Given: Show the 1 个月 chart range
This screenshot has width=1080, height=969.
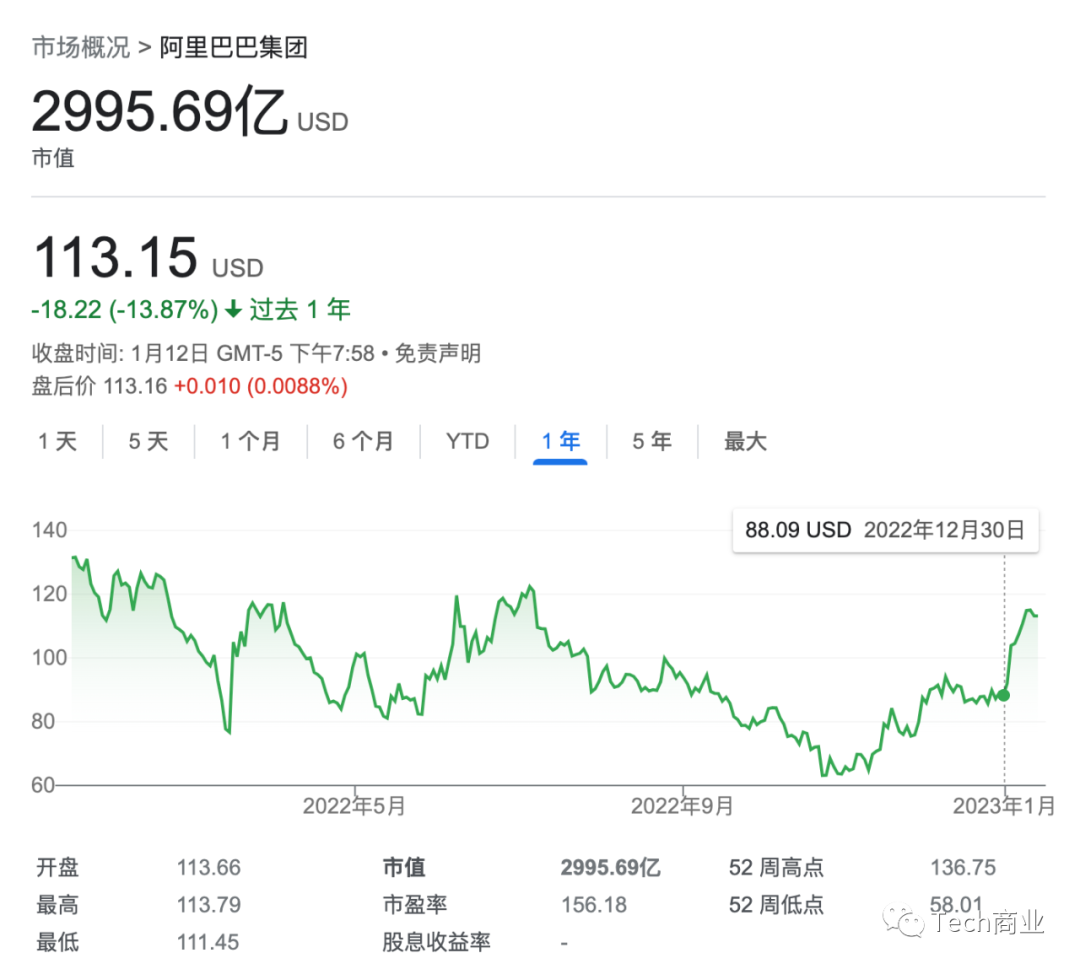Looking at the screenshot, I should 251,441.
